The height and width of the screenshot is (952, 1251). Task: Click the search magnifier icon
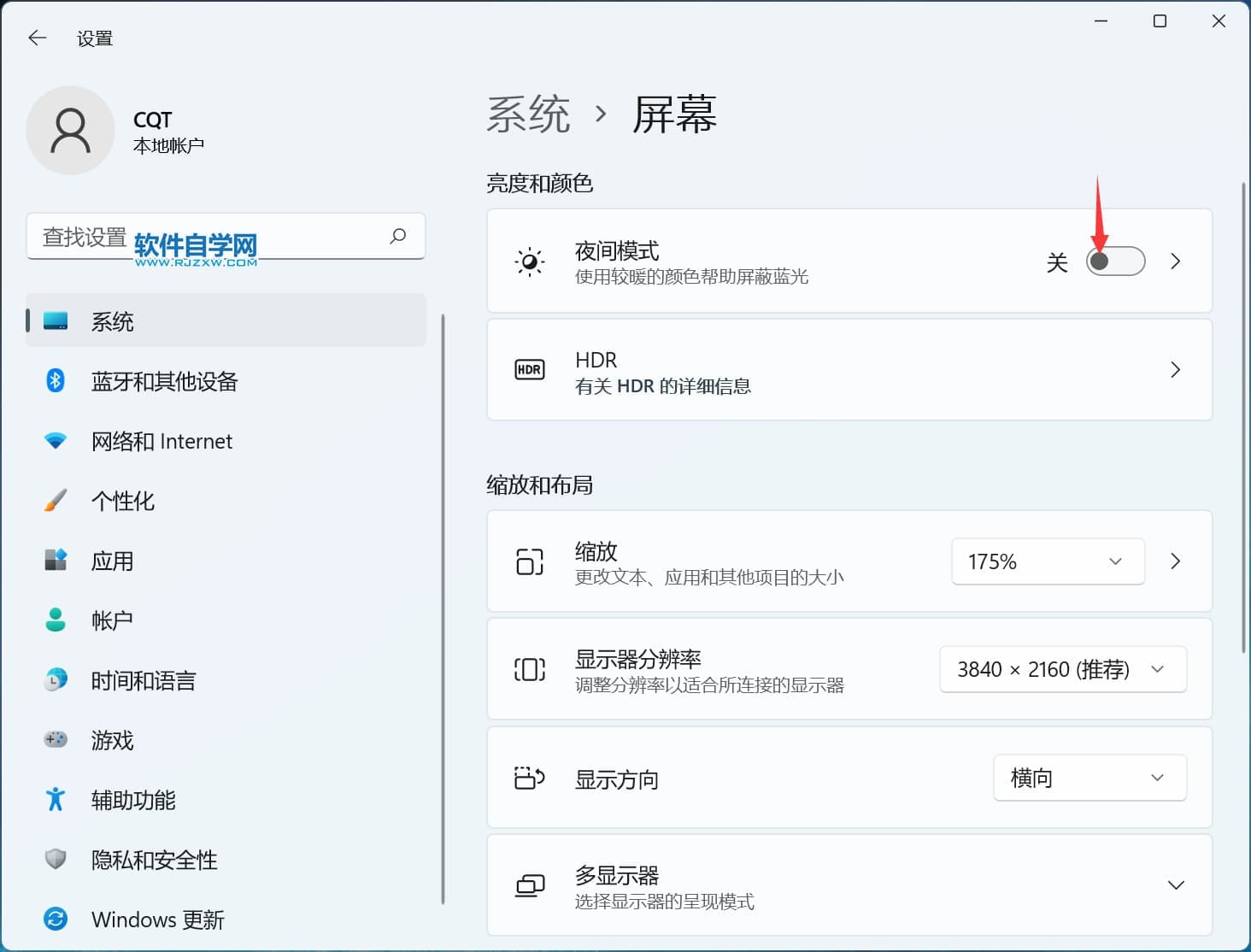click(x=397, y=236)
